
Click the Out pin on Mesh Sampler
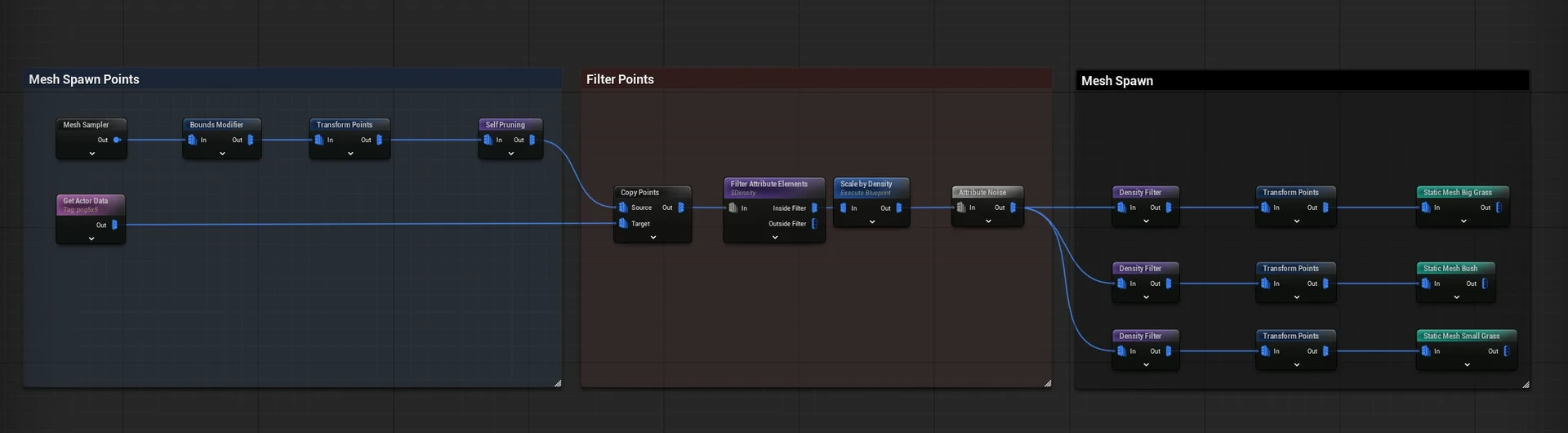(x=117, y=140)
